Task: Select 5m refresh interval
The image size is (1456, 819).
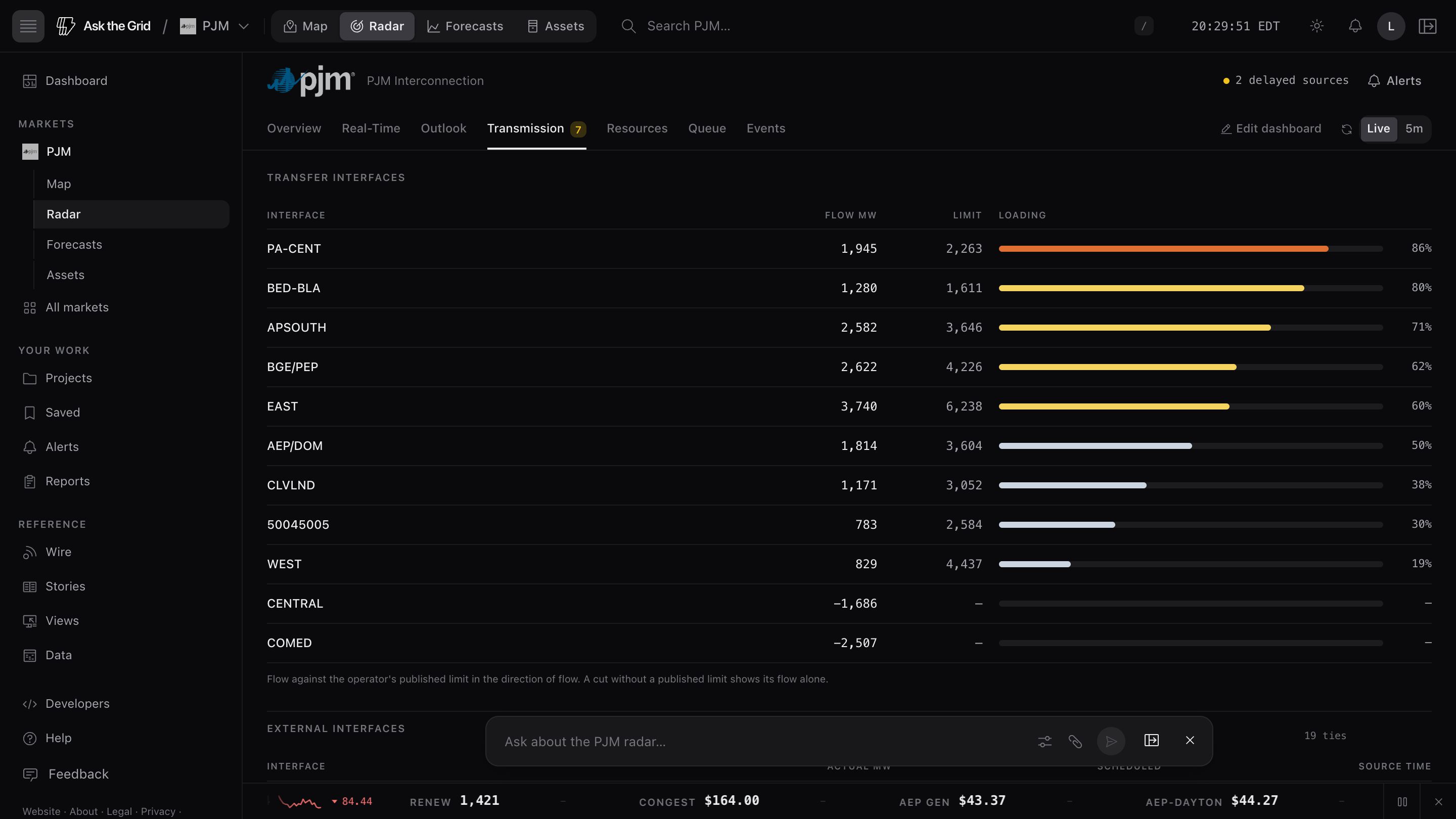Action: coord(1414,129)
